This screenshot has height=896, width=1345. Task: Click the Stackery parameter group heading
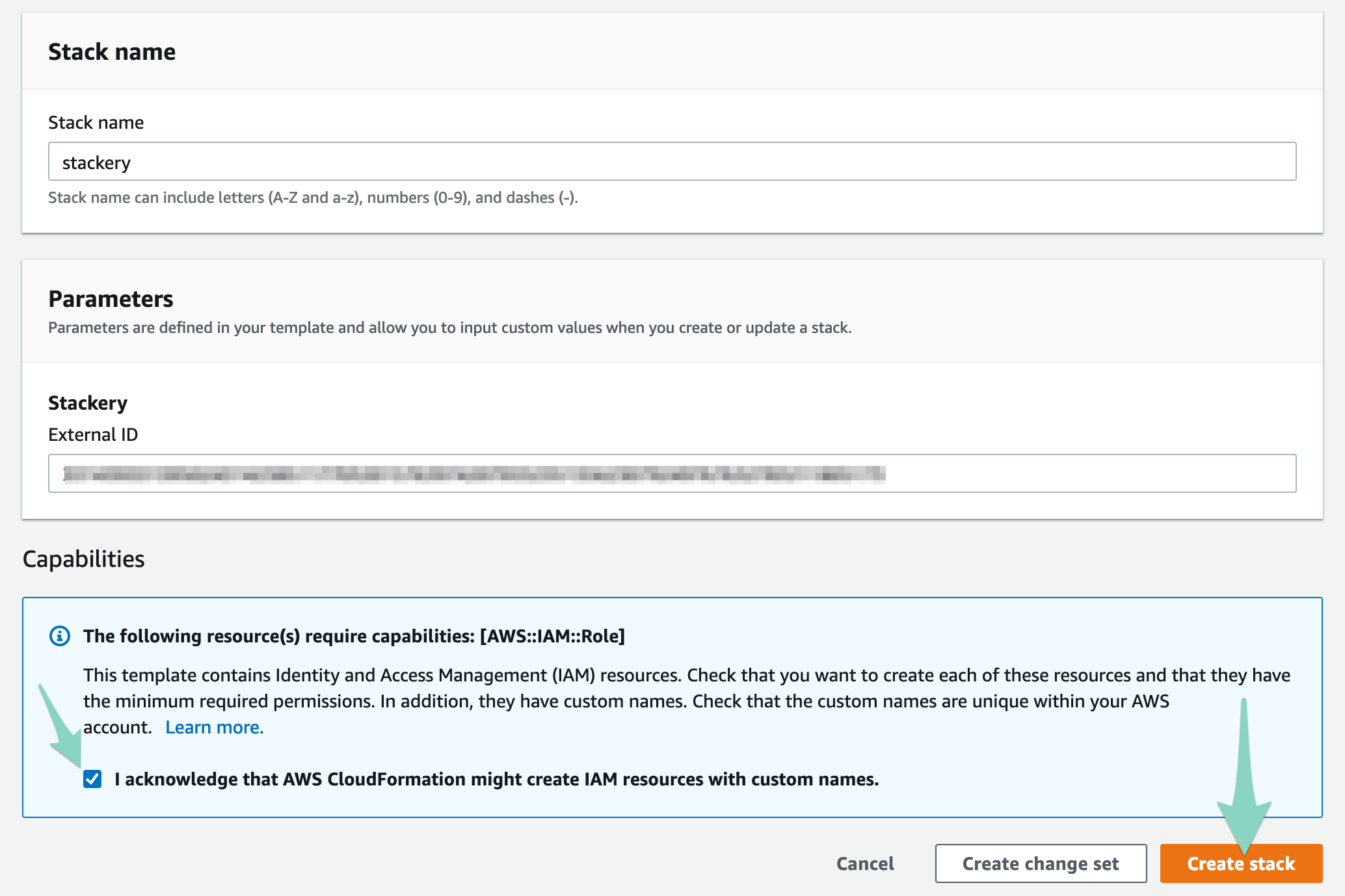[x=88, y=403]
